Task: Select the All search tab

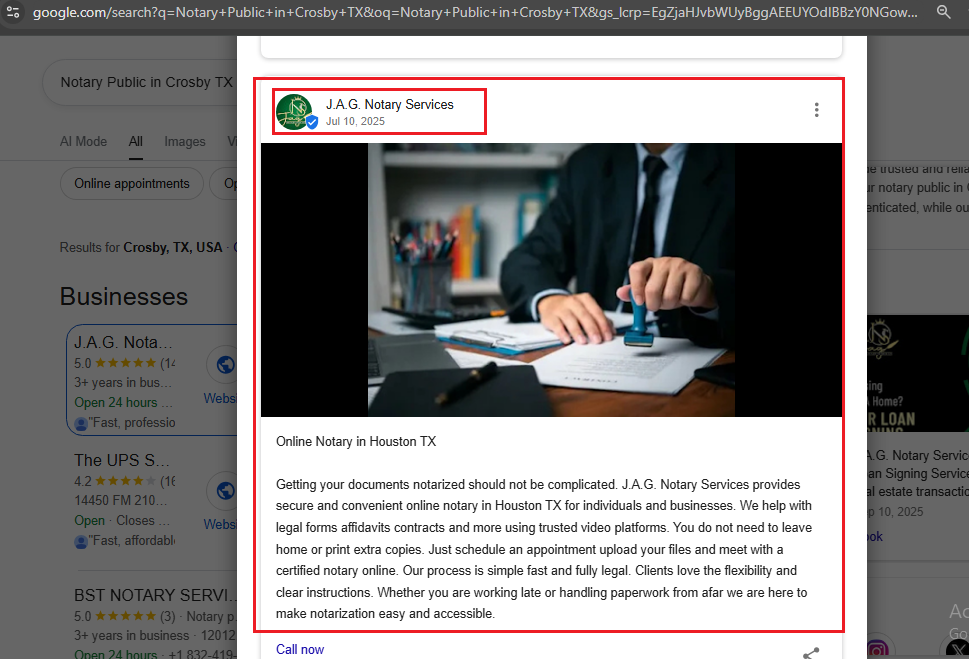Action: tap(136, 142)
